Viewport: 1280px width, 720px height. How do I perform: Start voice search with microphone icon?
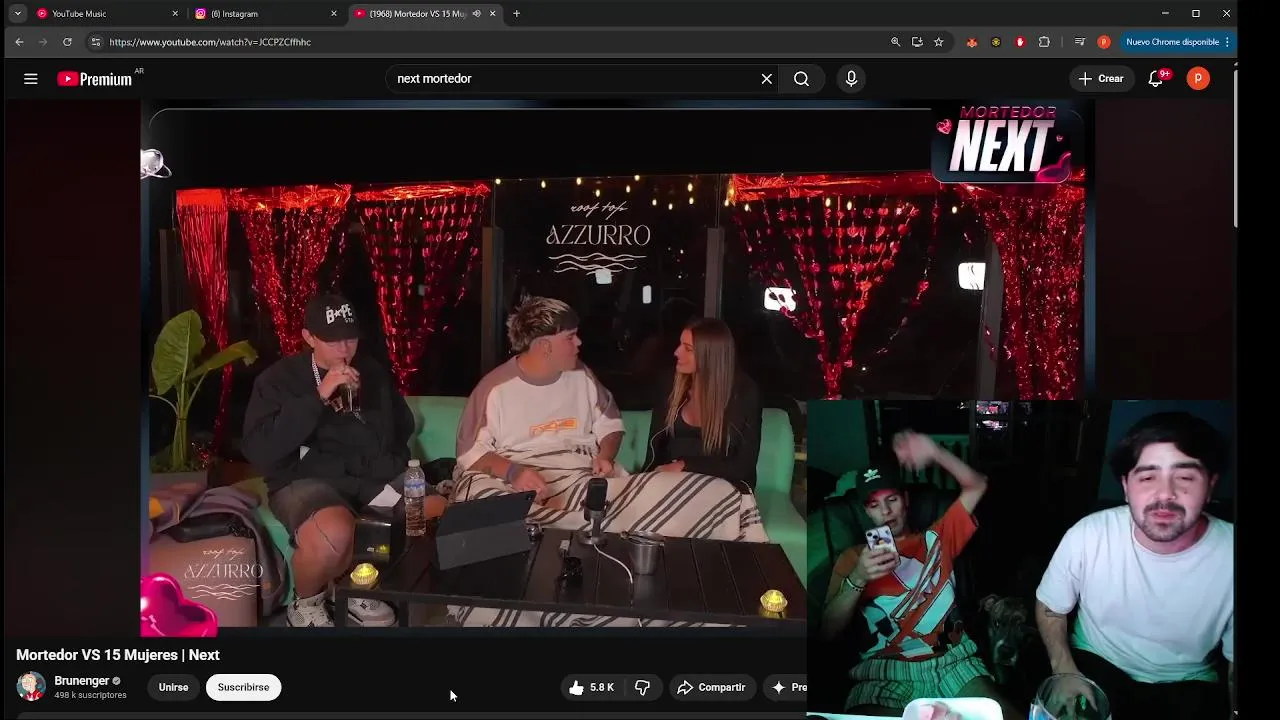[851, 78]
